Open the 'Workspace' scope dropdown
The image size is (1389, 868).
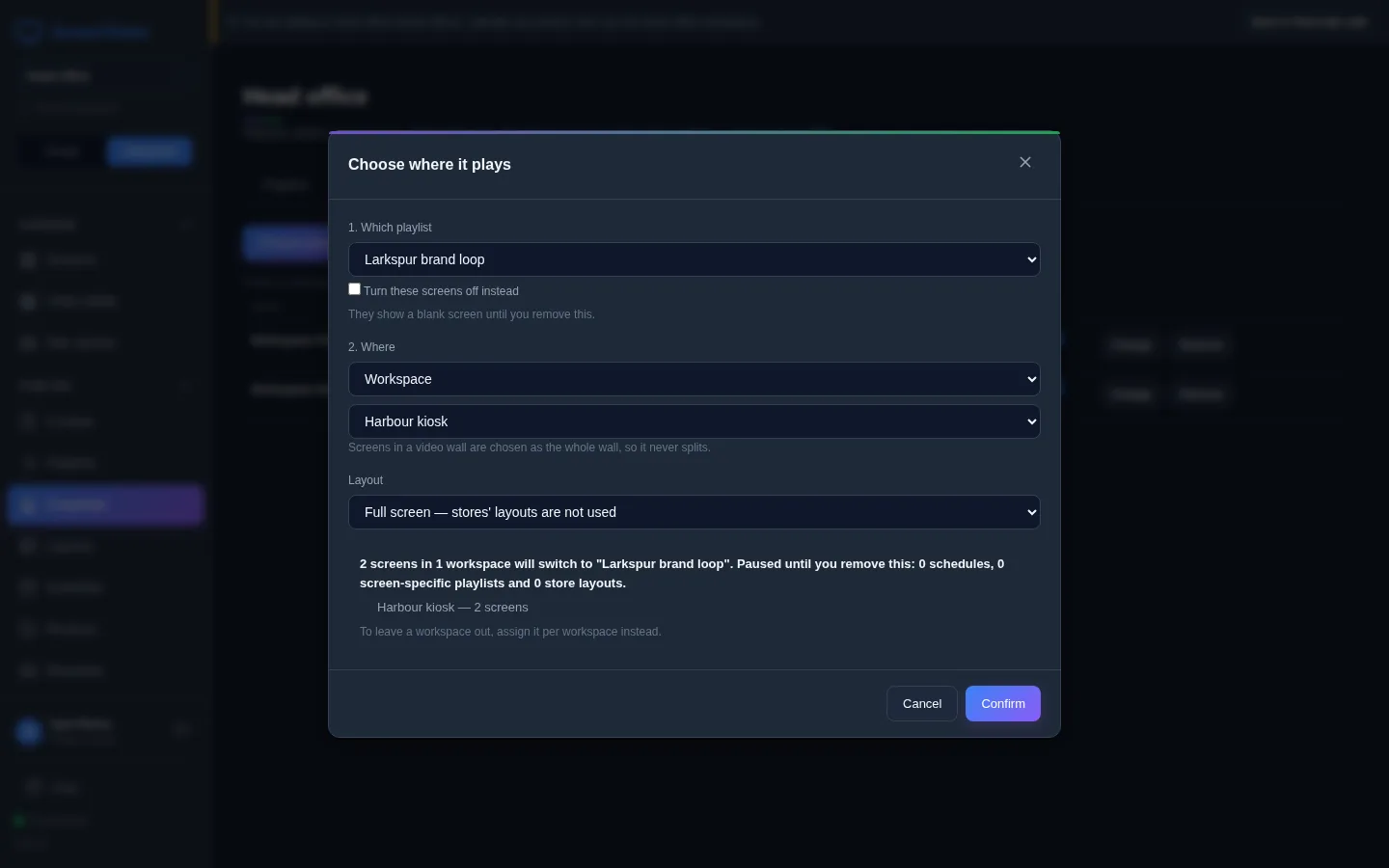694,379
